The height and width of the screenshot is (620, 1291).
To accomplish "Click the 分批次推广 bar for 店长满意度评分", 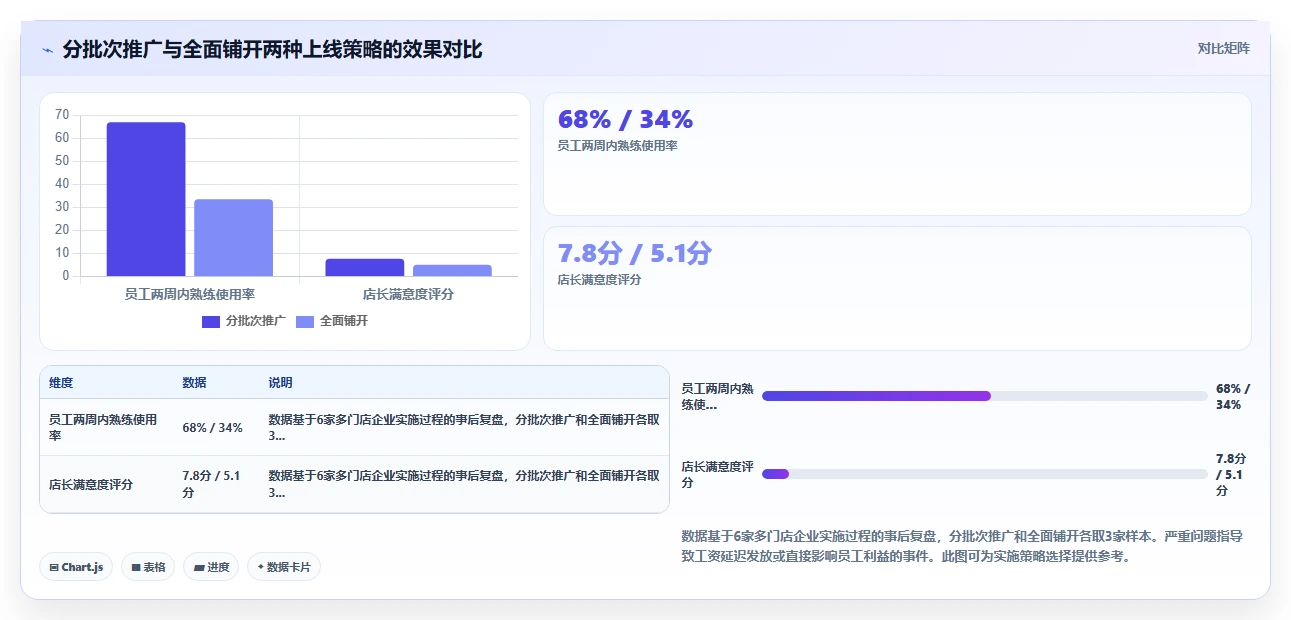I will (365, 267).
